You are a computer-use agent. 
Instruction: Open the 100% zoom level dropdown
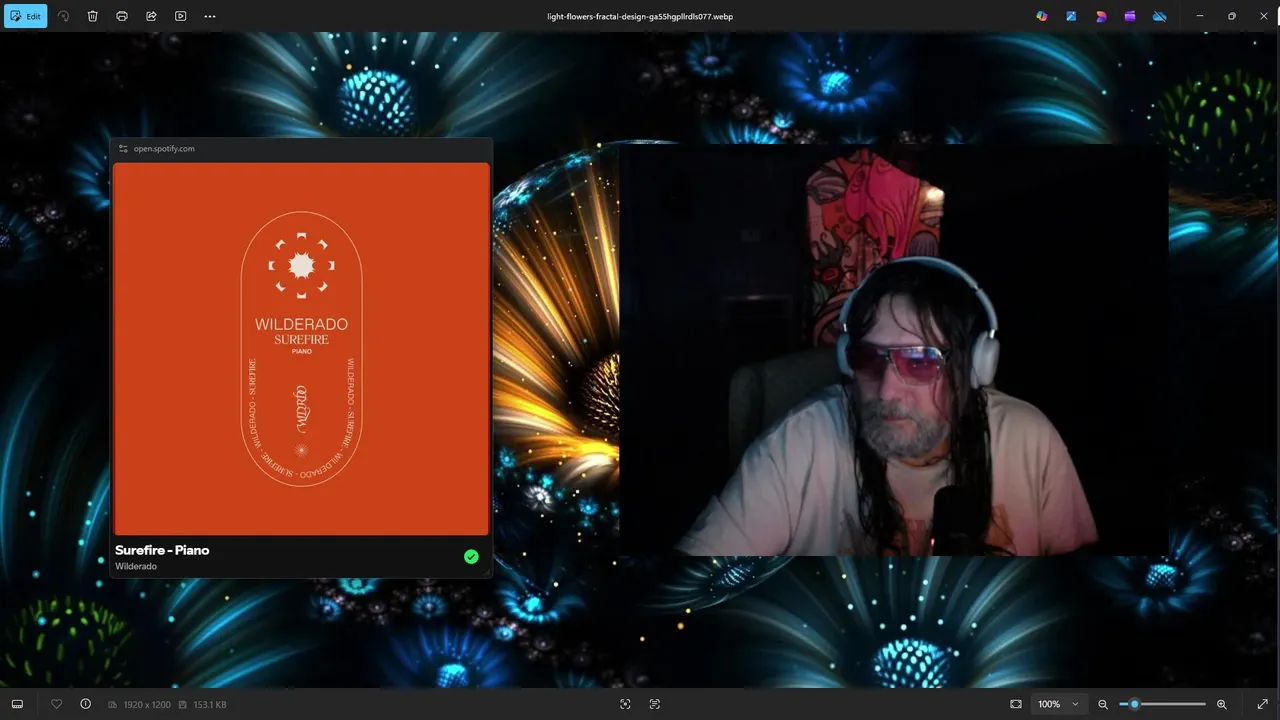pos(1059,704)
